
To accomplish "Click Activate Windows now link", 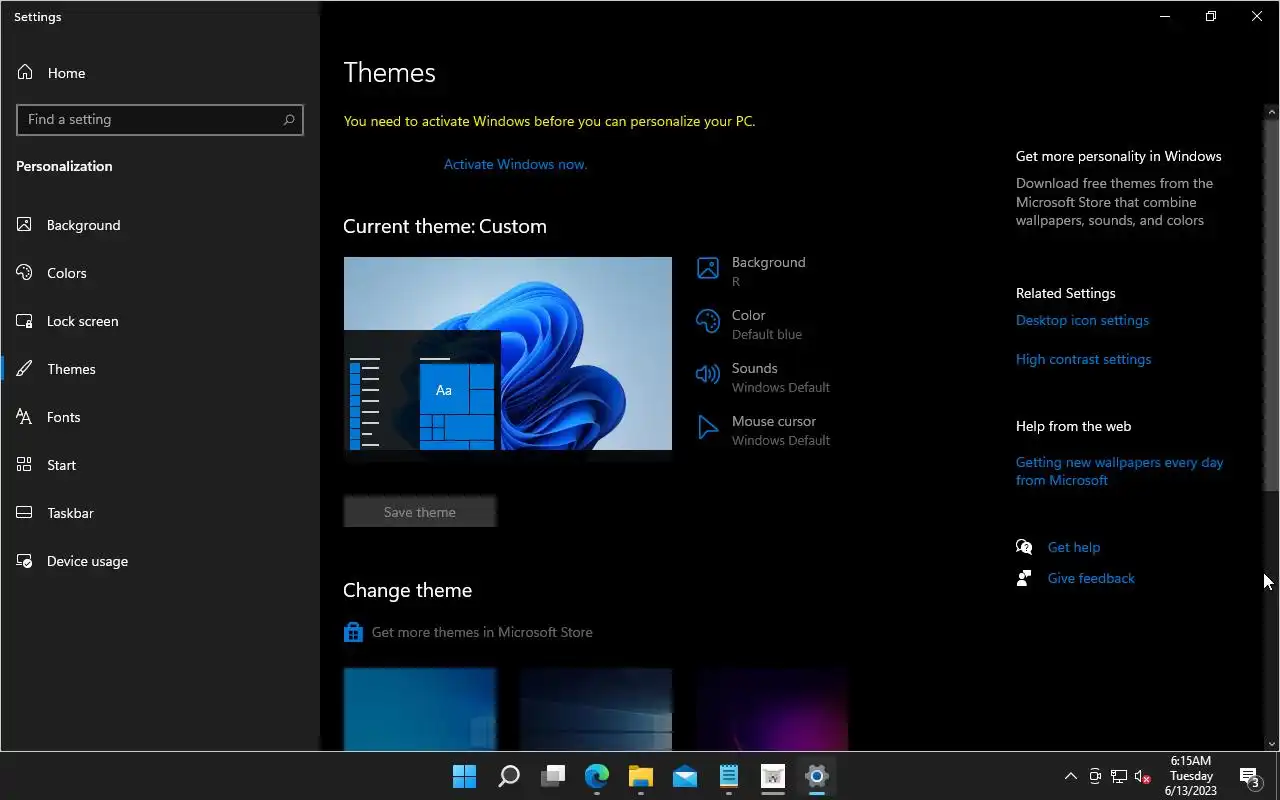I will 516,164.
